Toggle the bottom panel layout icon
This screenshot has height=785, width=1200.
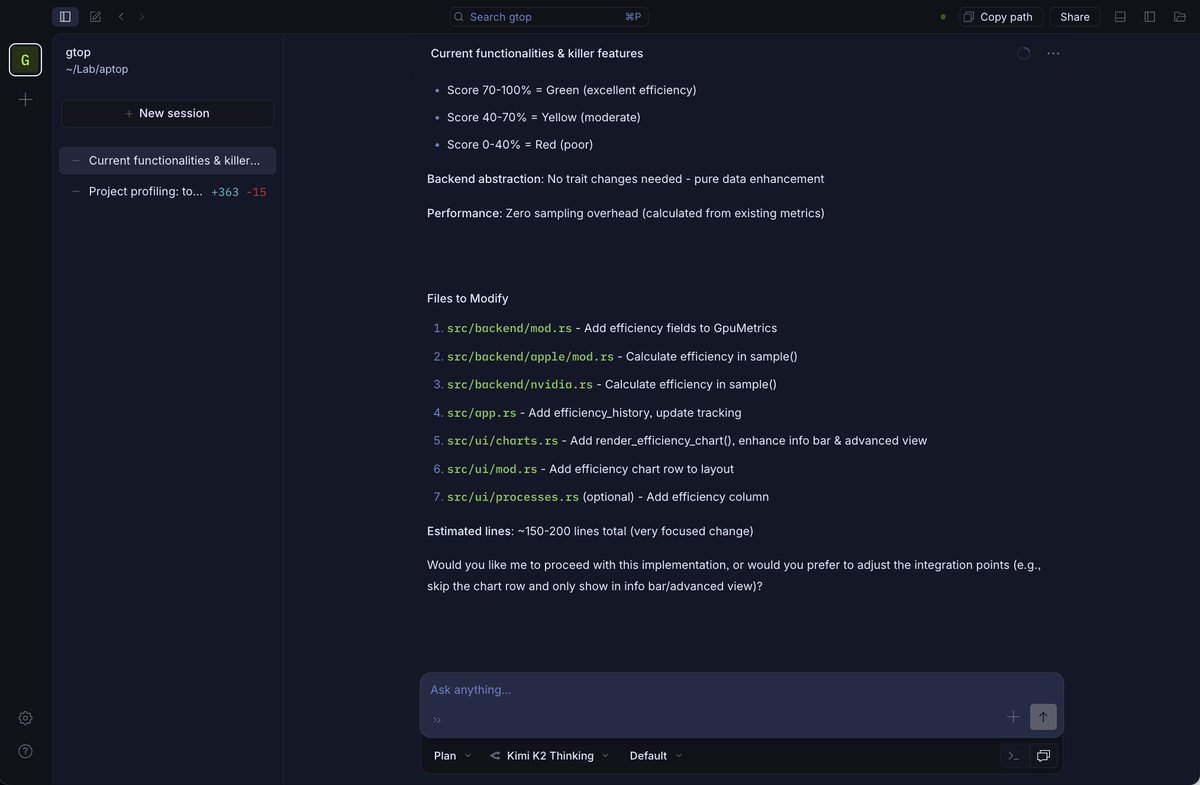(x=1120, y=17)
